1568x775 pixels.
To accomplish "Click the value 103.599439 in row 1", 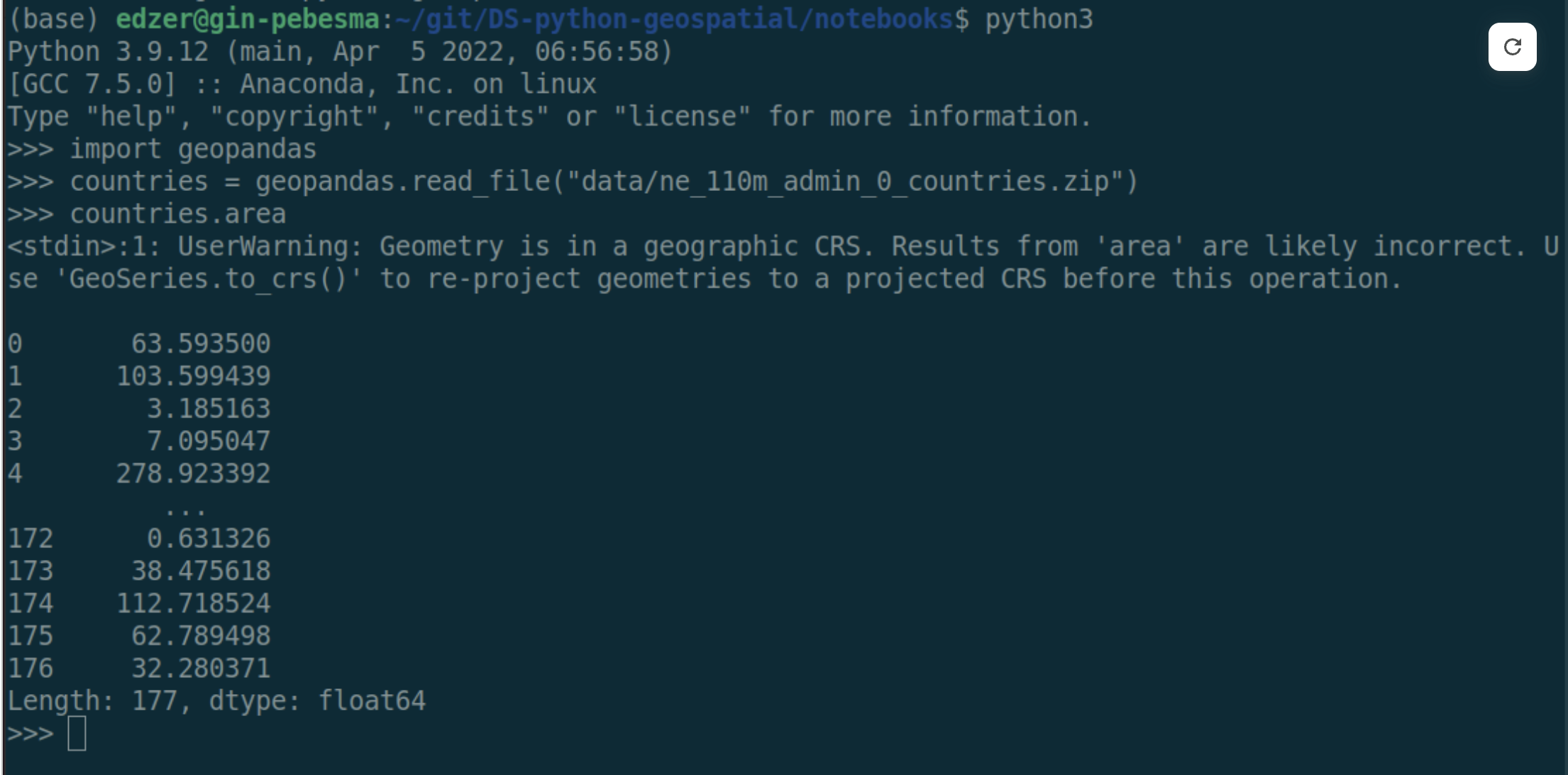I will (x=193, y=376).
